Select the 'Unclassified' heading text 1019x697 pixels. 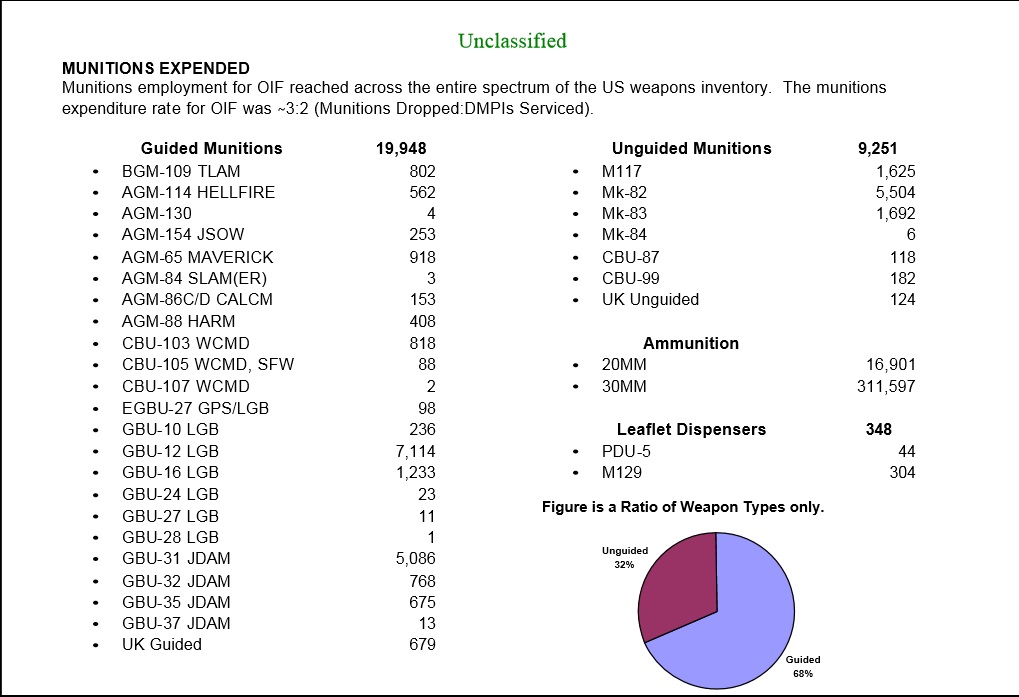click(x=512, y=41)
